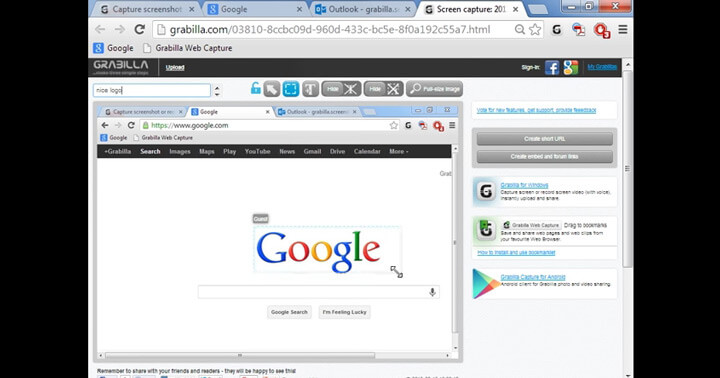The image size is (720, 378).
Task: Click the Grabilla logo in the page header
Action: click(x=121, y=67)
